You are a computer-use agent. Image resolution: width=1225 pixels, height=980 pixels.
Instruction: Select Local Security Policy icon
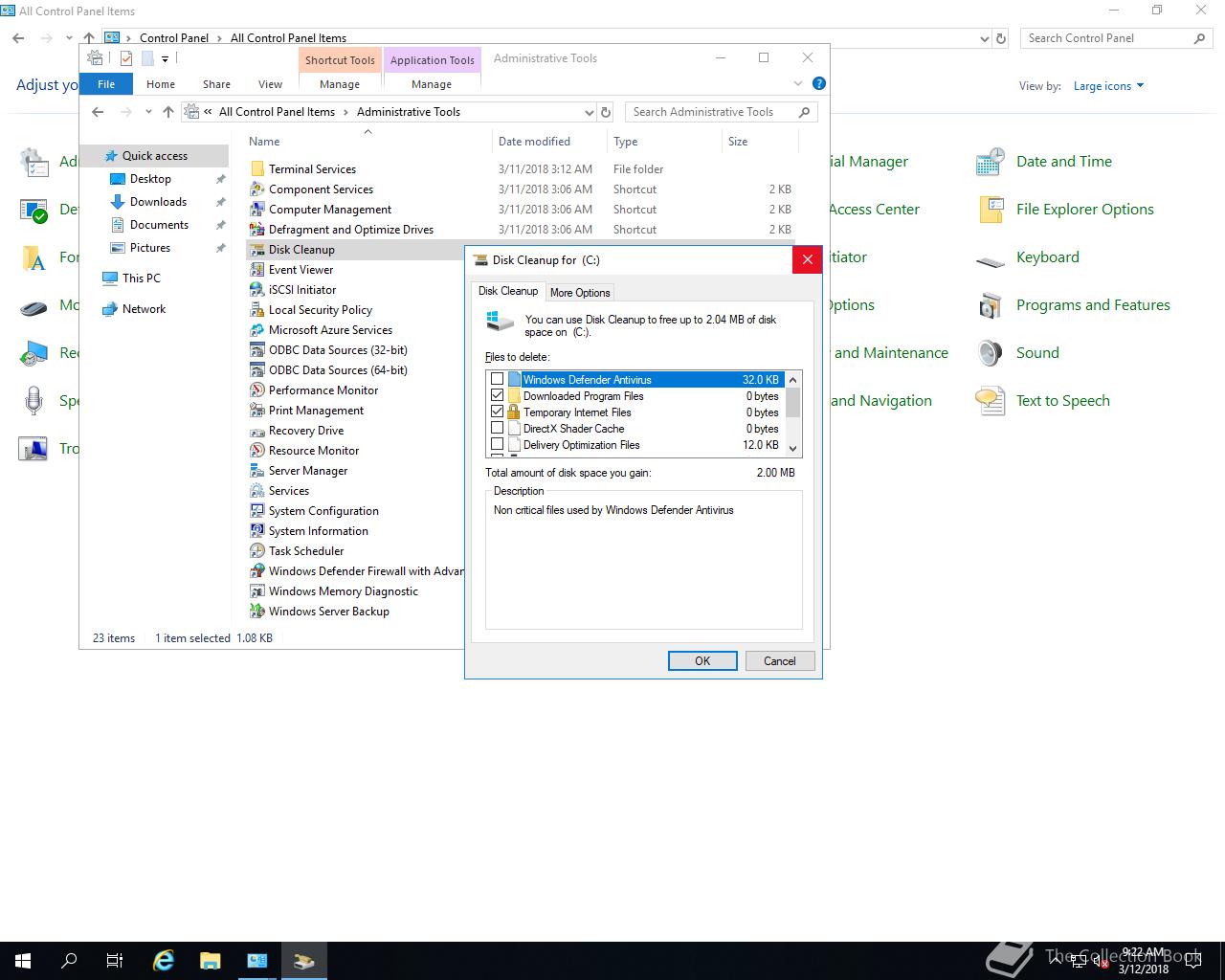point(256,310)
